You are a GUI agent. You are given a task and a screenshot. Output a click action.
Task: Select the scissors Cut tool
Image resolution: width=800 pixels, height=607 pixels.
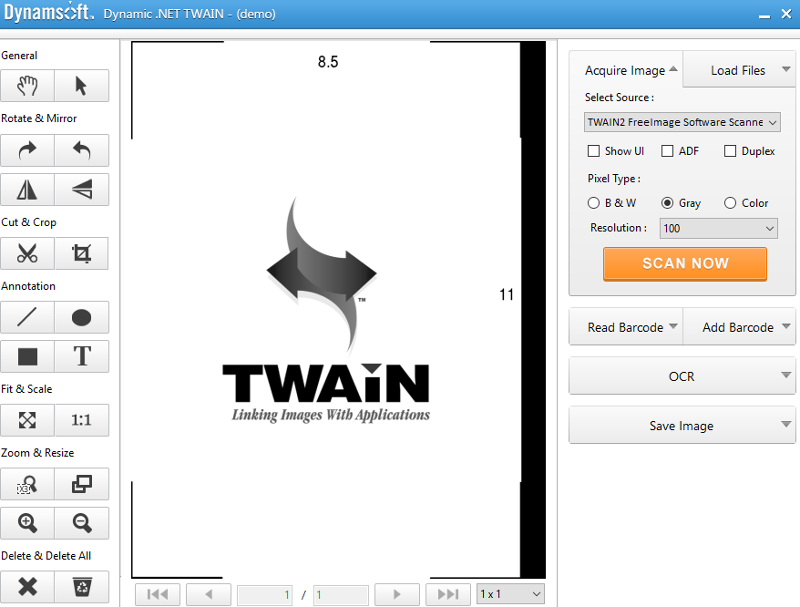coord(27,253)
